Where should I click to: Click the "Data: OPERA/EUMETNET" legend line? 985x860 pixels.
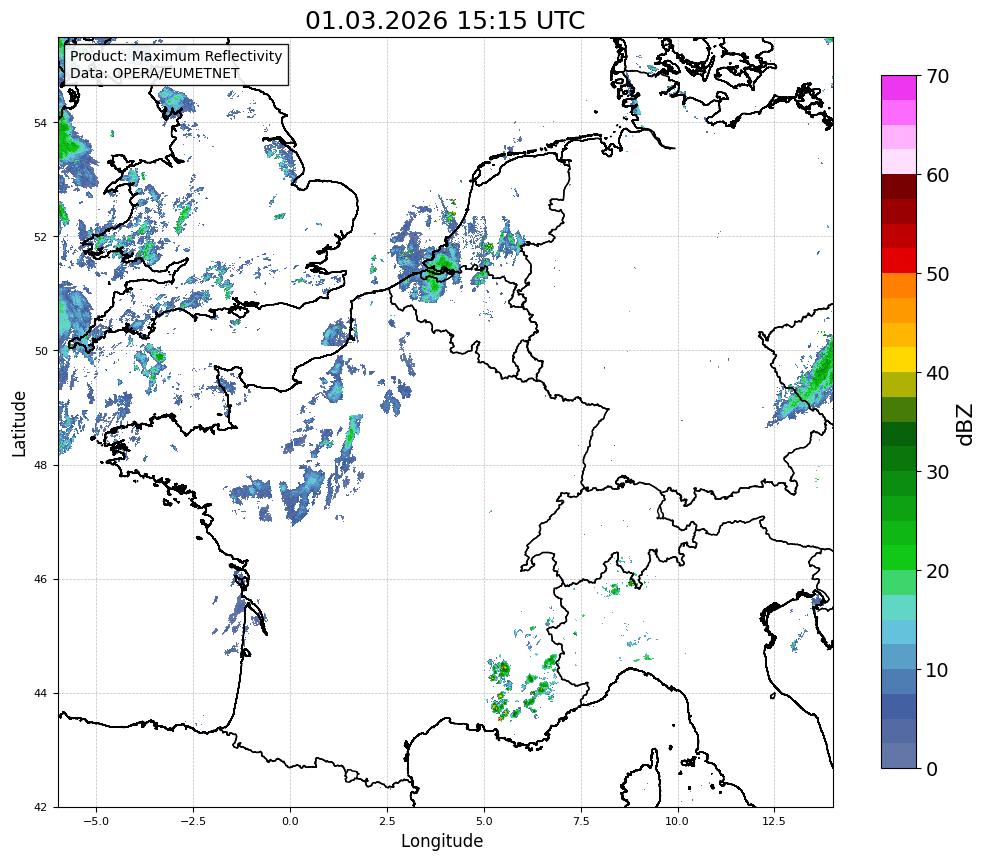coord(155,73)
